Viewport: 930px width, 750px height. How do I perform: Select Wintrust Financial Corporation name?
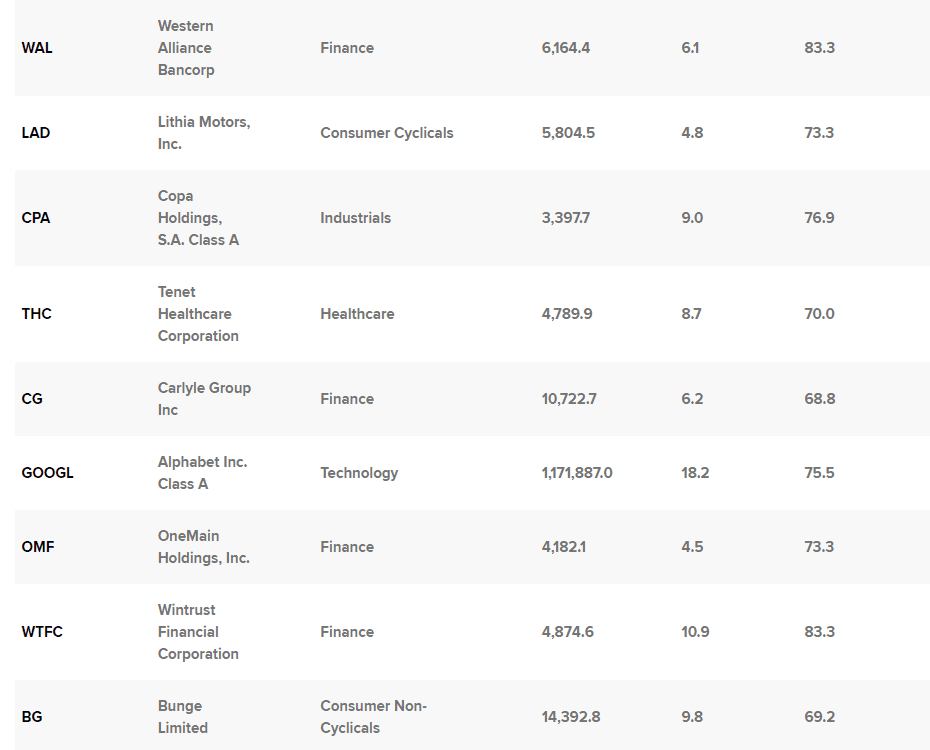pyautogui.click(x=198, y=632)
